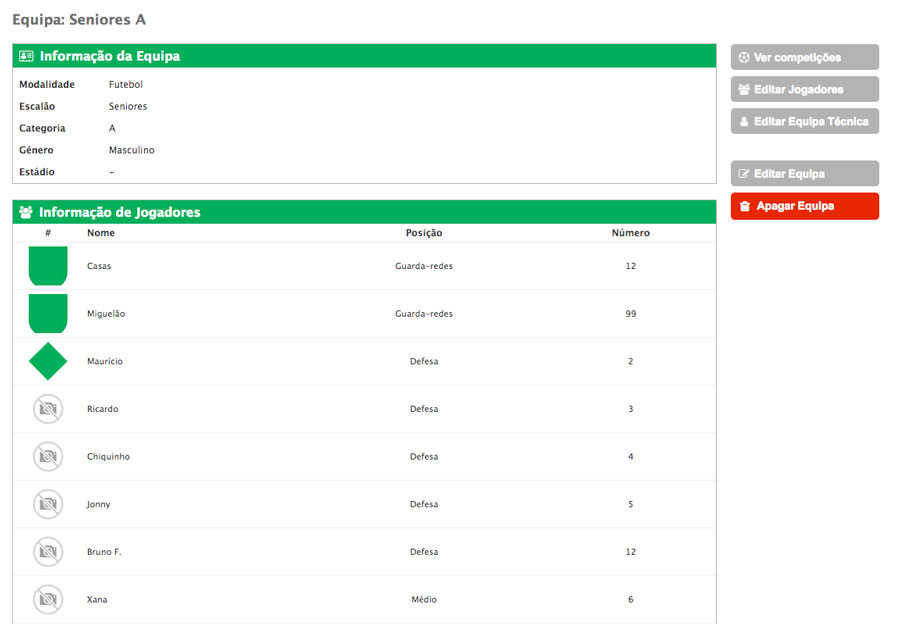The height and width of the screenshot is (624, 900).
Task: Click the Nome column header
Action: 101,233
